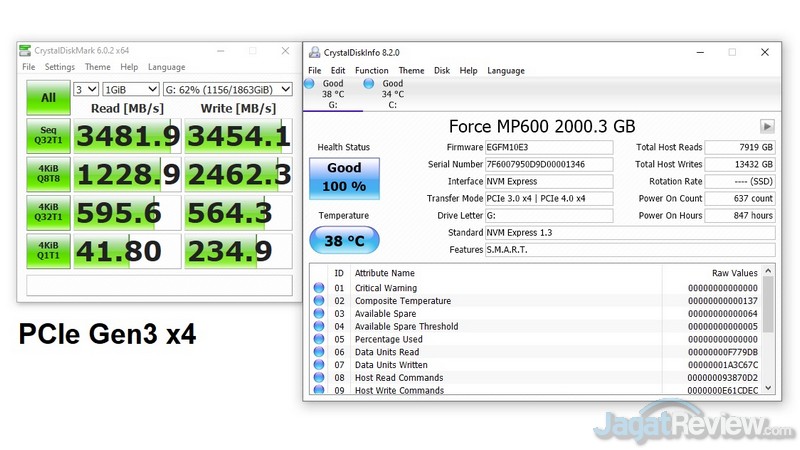Open test size dropdown showing 1GiB
800x450 pixels.
point(131,89)
